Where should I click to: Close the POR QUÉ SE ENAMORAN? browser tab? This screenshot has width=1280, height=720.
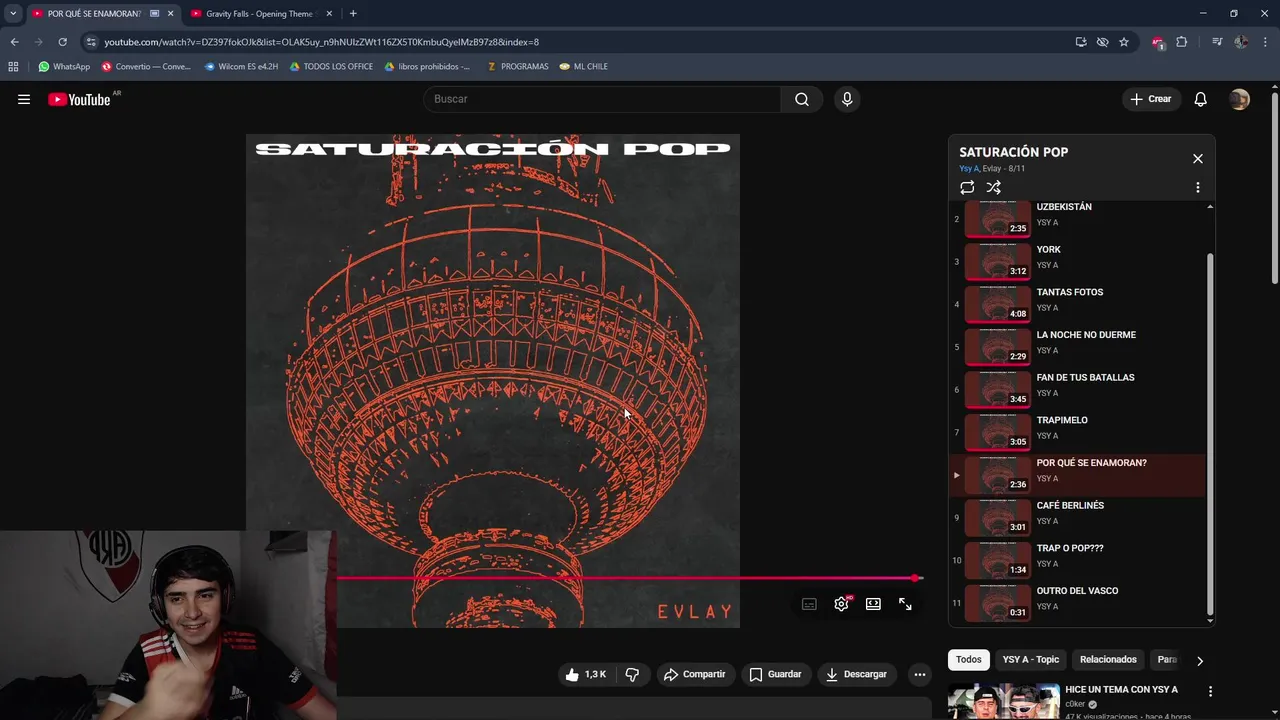coord(171,14)
